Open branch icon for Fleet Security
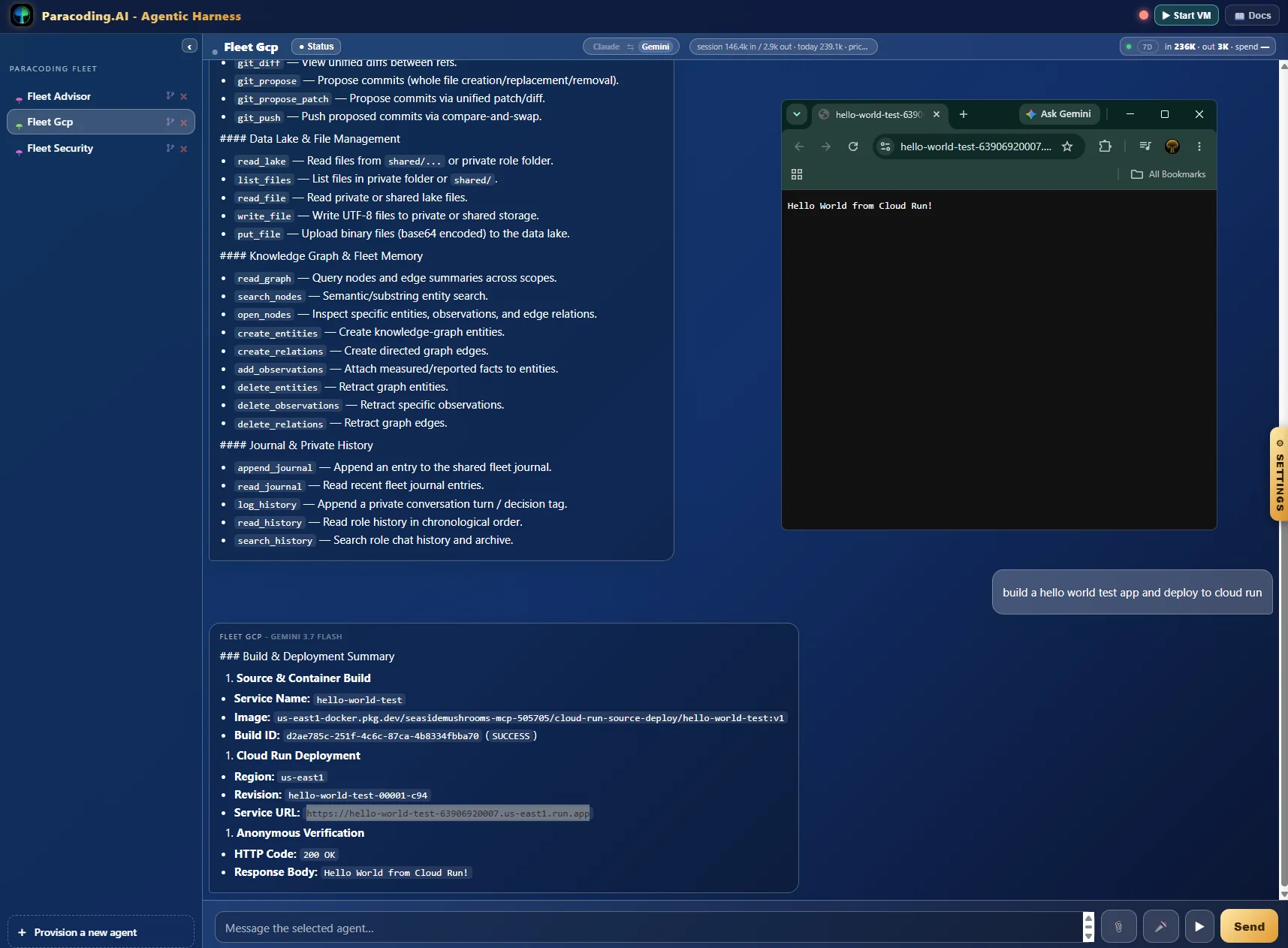The height and width of the screenshot is (948, 1288). point(170,148)
